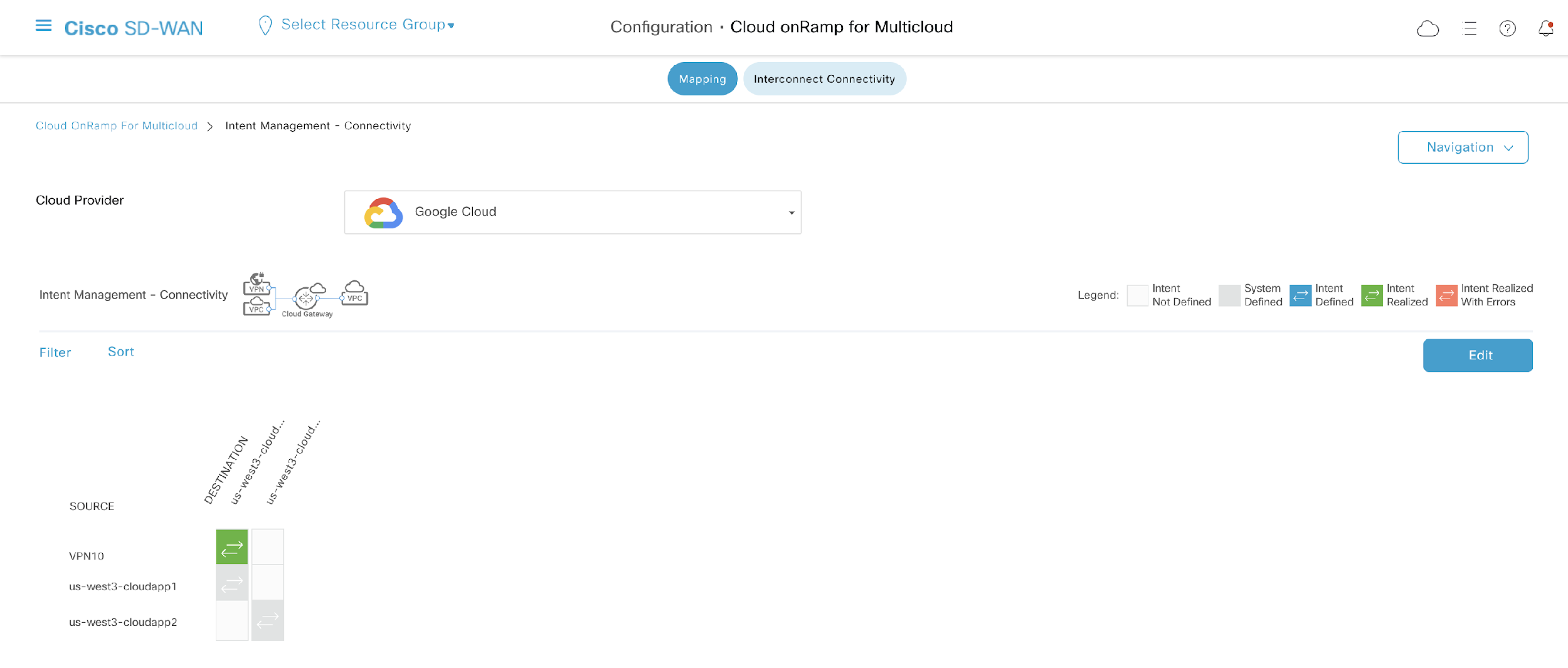Open the Cloud Provider Google Cloud dropdown

pos(573,212)
